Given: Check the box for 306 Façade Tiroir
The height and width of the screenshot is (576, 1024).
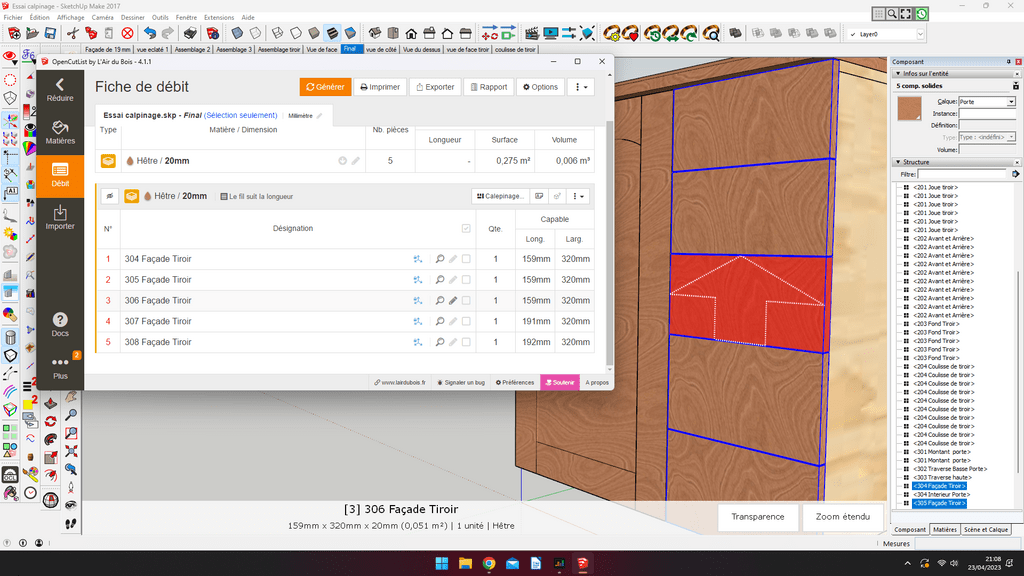Looking at the screenshot, I should (x=466, y=301).
